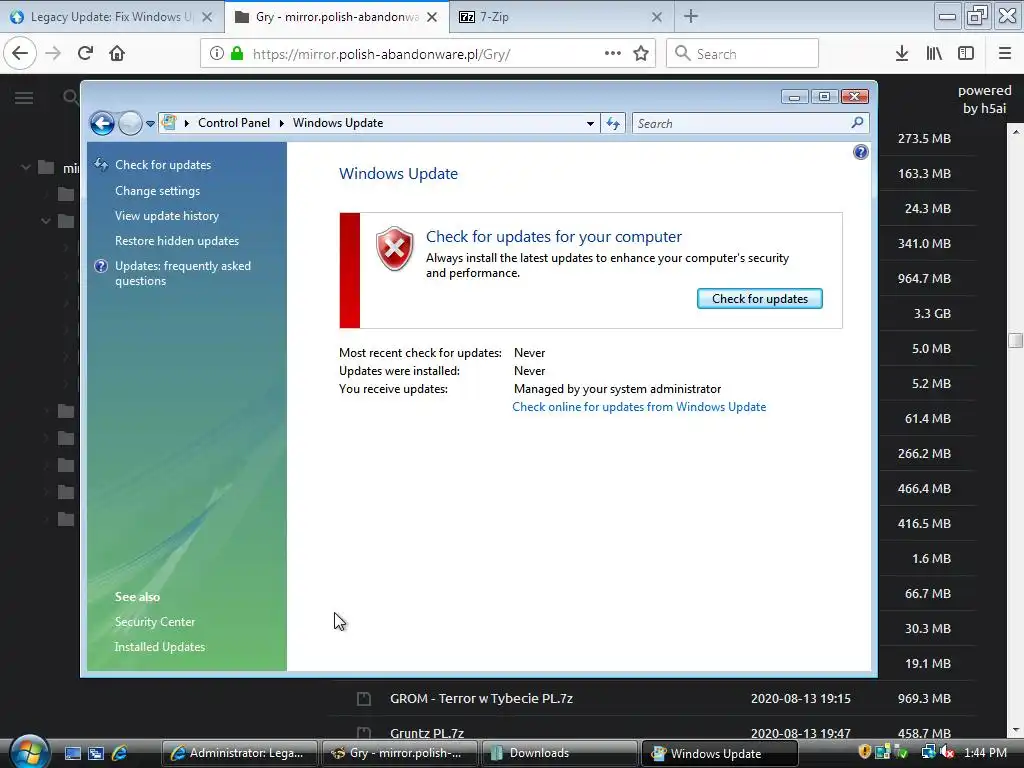Image resolution: width=1024 pixels, height=768 pixels.
Task: Click the Check for updates button
Action: point(760,298)
